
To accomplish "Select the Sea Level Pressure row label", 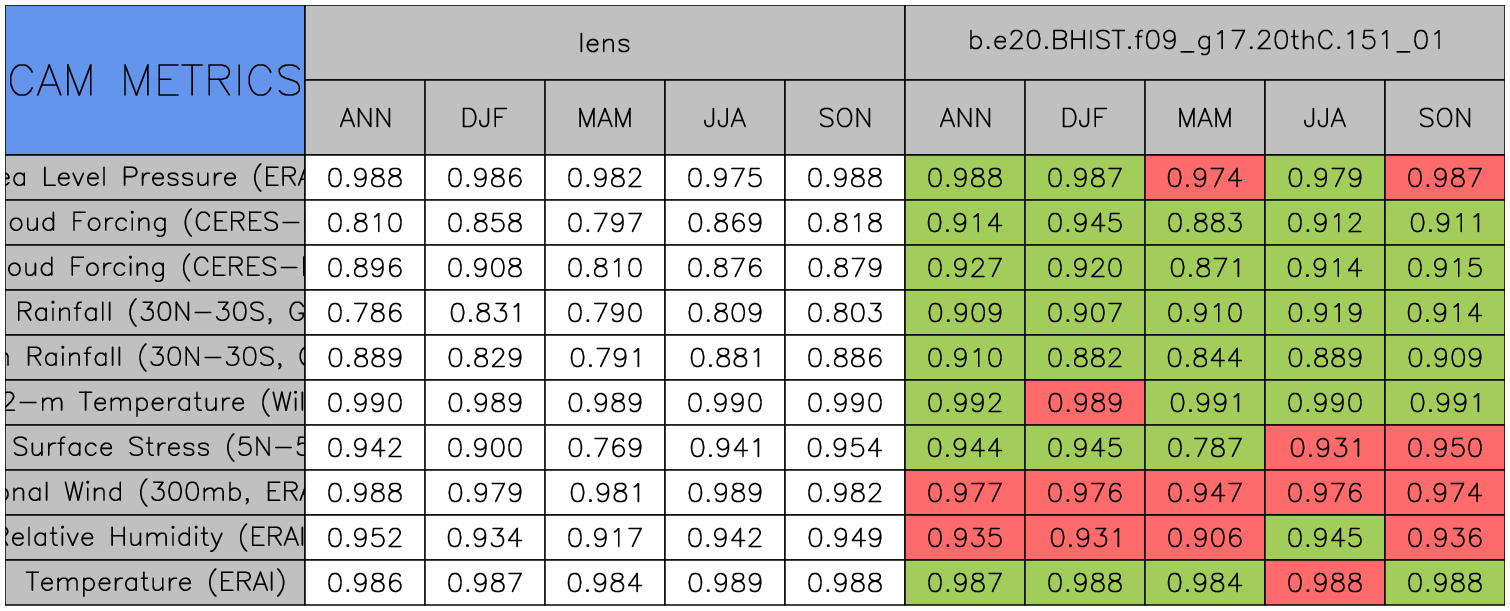I will click(x=155, y=178).
